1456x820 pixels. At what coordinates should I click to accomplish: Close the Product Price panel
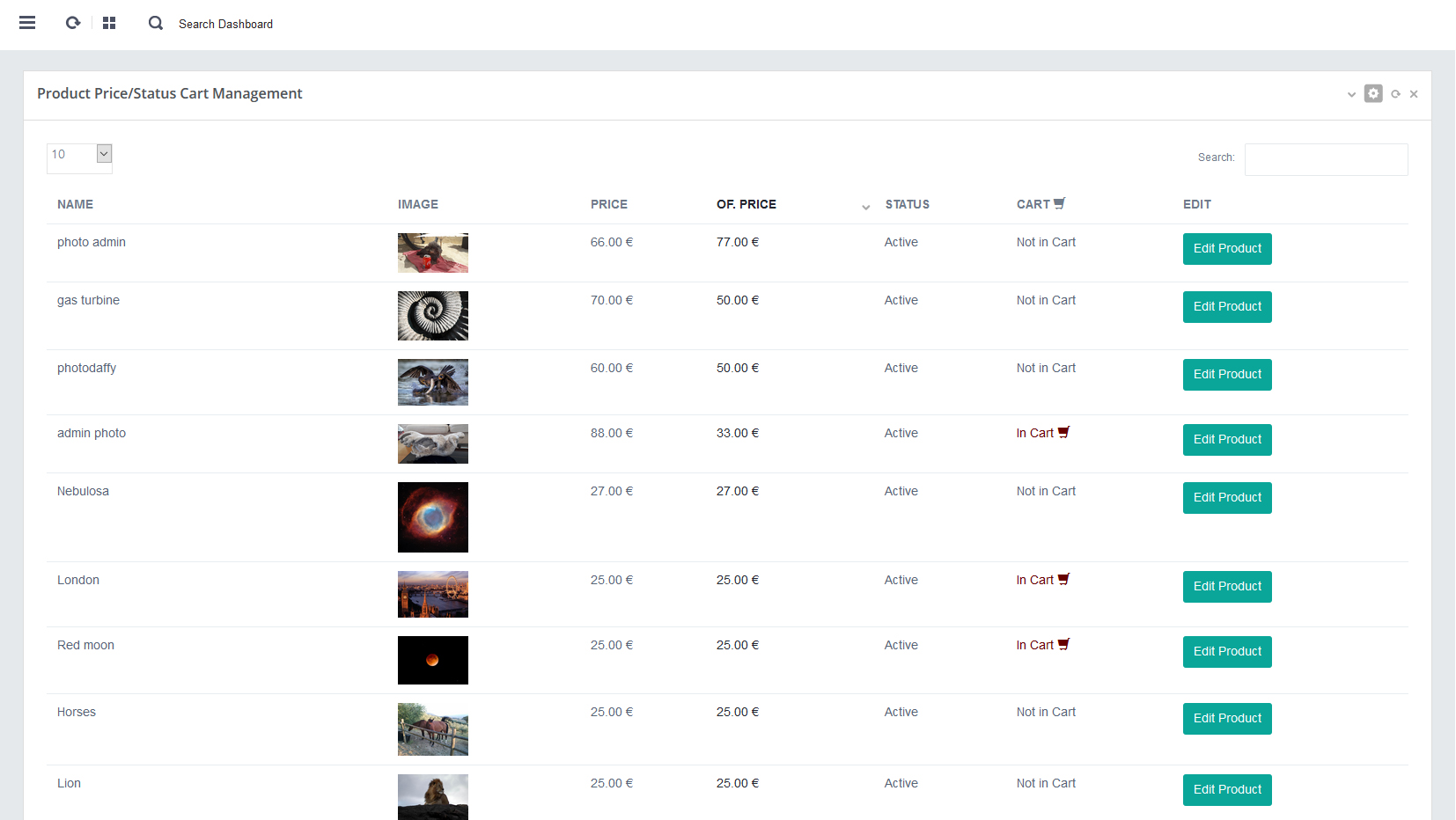coord(1414,94)
